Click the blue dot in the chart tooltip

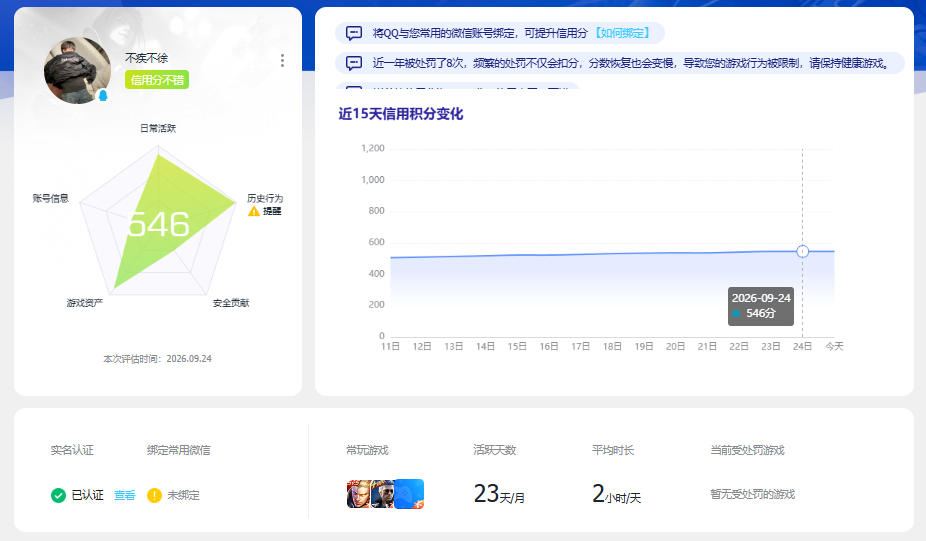(736, 314)
